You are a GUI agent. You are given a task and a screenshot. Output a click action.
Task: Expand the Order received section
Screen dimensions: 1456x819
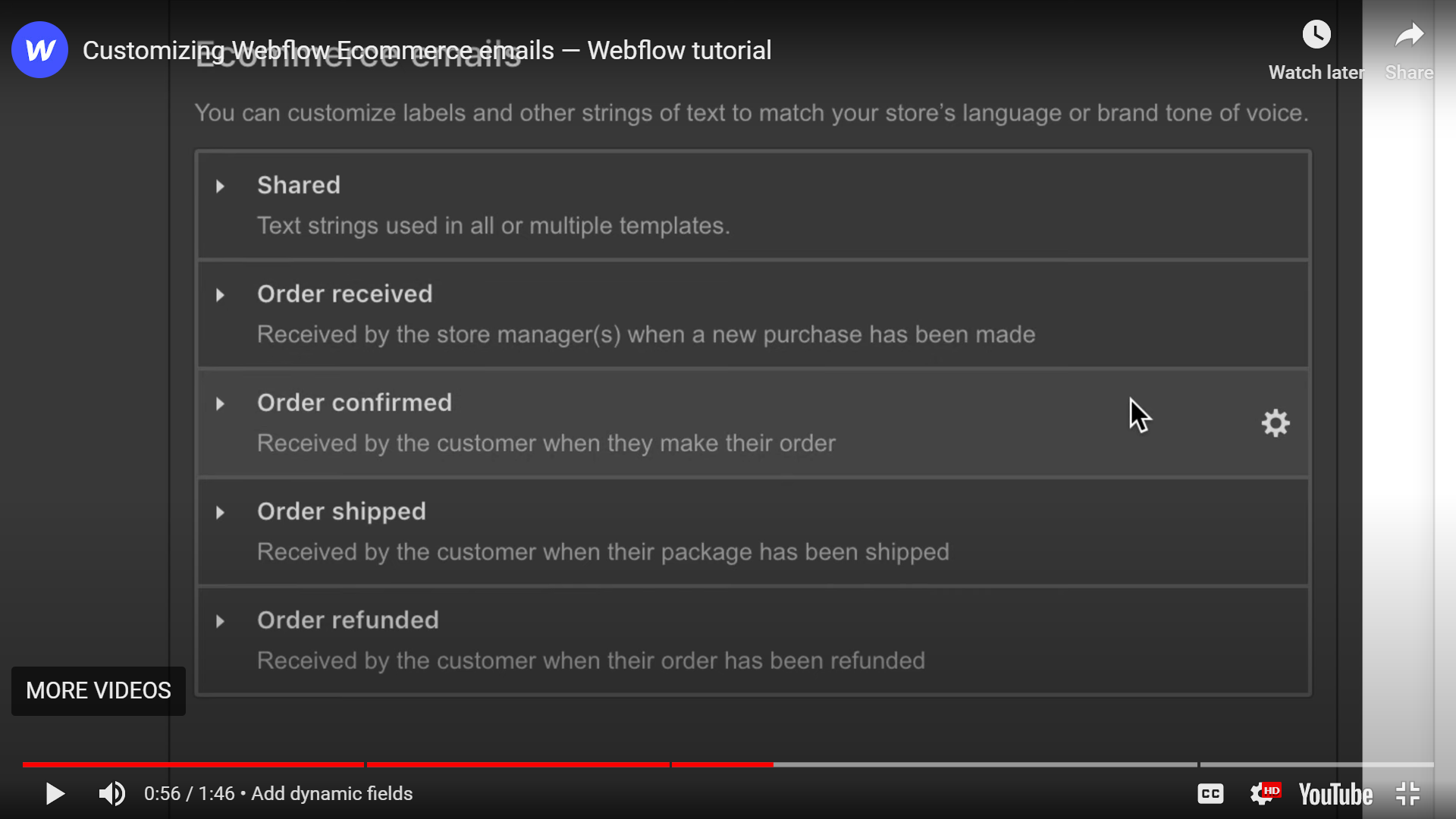pos(220,294)
